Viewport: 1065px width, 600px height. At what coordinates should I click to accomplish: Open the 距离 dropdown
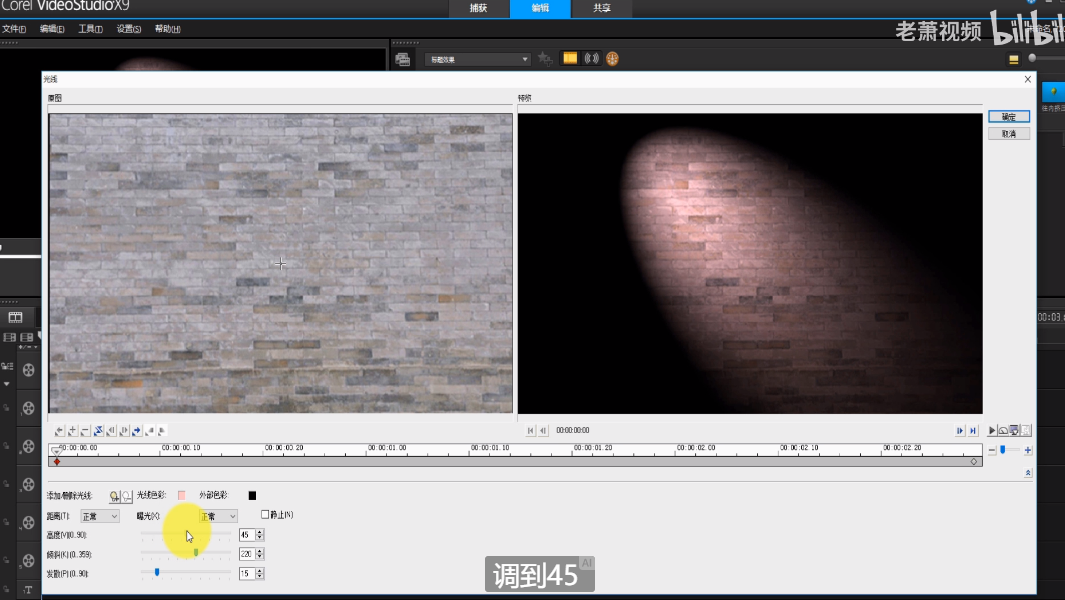tap(99, 516)
